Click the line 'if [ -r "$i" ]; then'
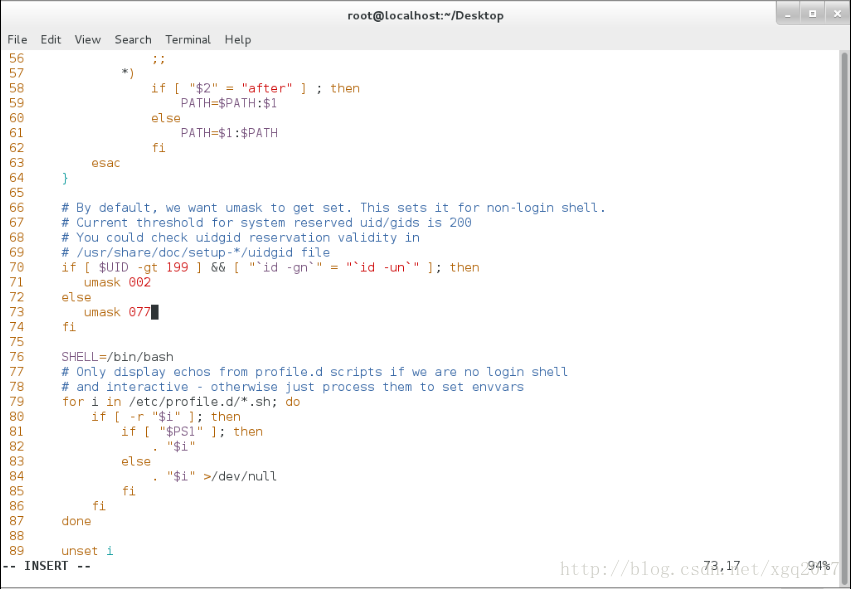 click(x=166, y=416)
